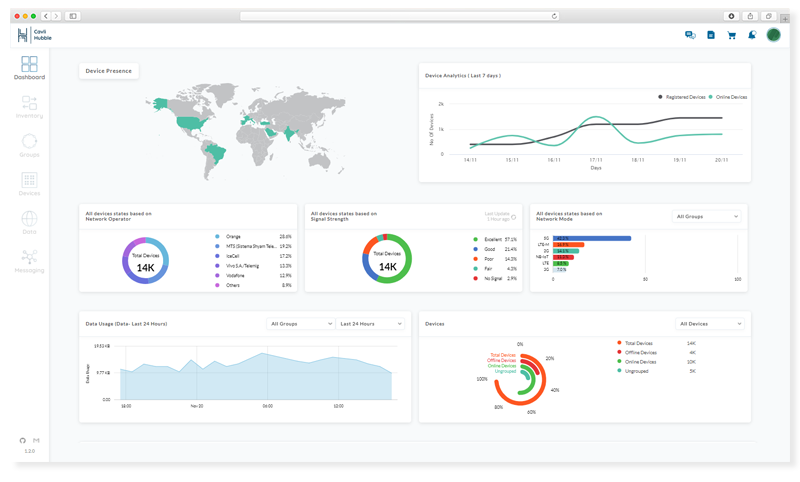
Task: Go to Inventory in the sidebar
Action: click(x=29, y=105)
